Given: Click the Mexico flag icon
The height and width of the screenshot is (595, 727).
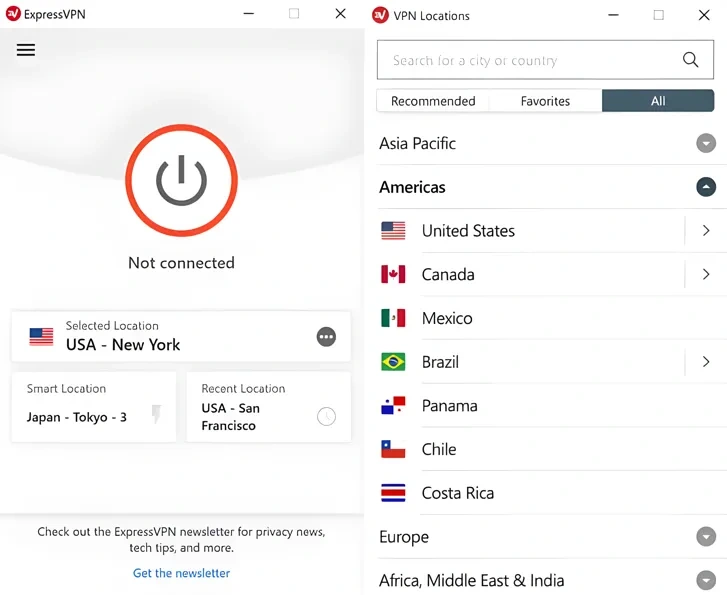Looking at the screenshot, I should pyautogui.click(x=393, y=318).
